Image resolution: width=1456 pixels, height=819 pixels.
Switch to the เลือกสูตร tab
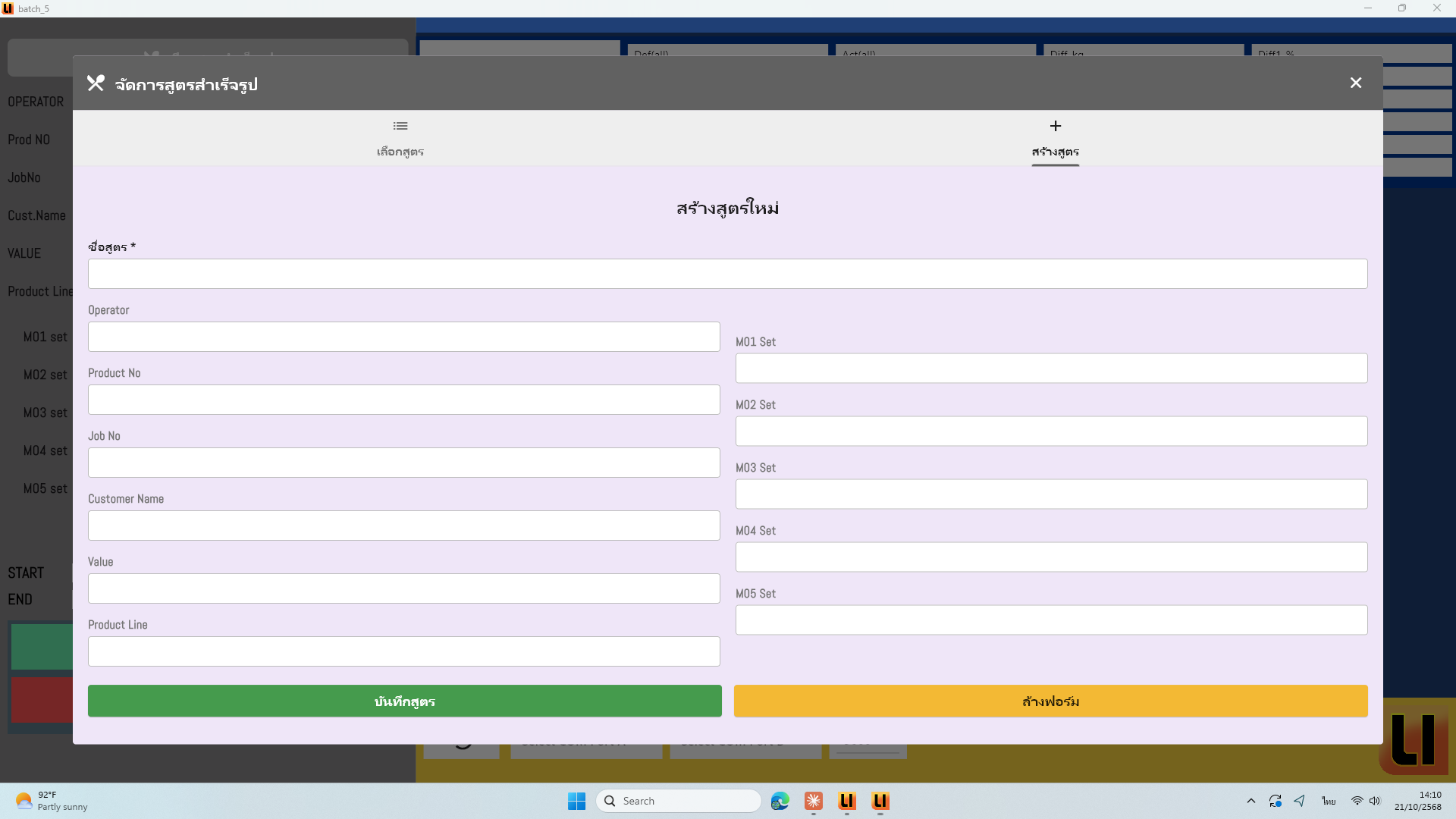400,139
